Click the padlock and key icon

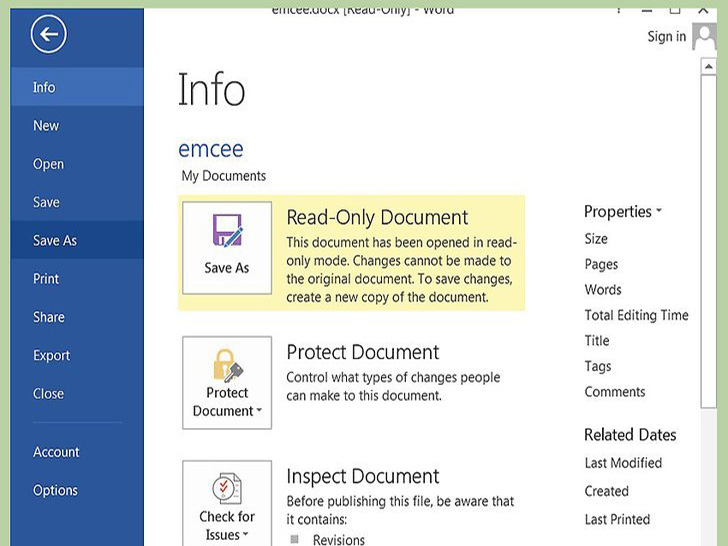coord(228,366)
